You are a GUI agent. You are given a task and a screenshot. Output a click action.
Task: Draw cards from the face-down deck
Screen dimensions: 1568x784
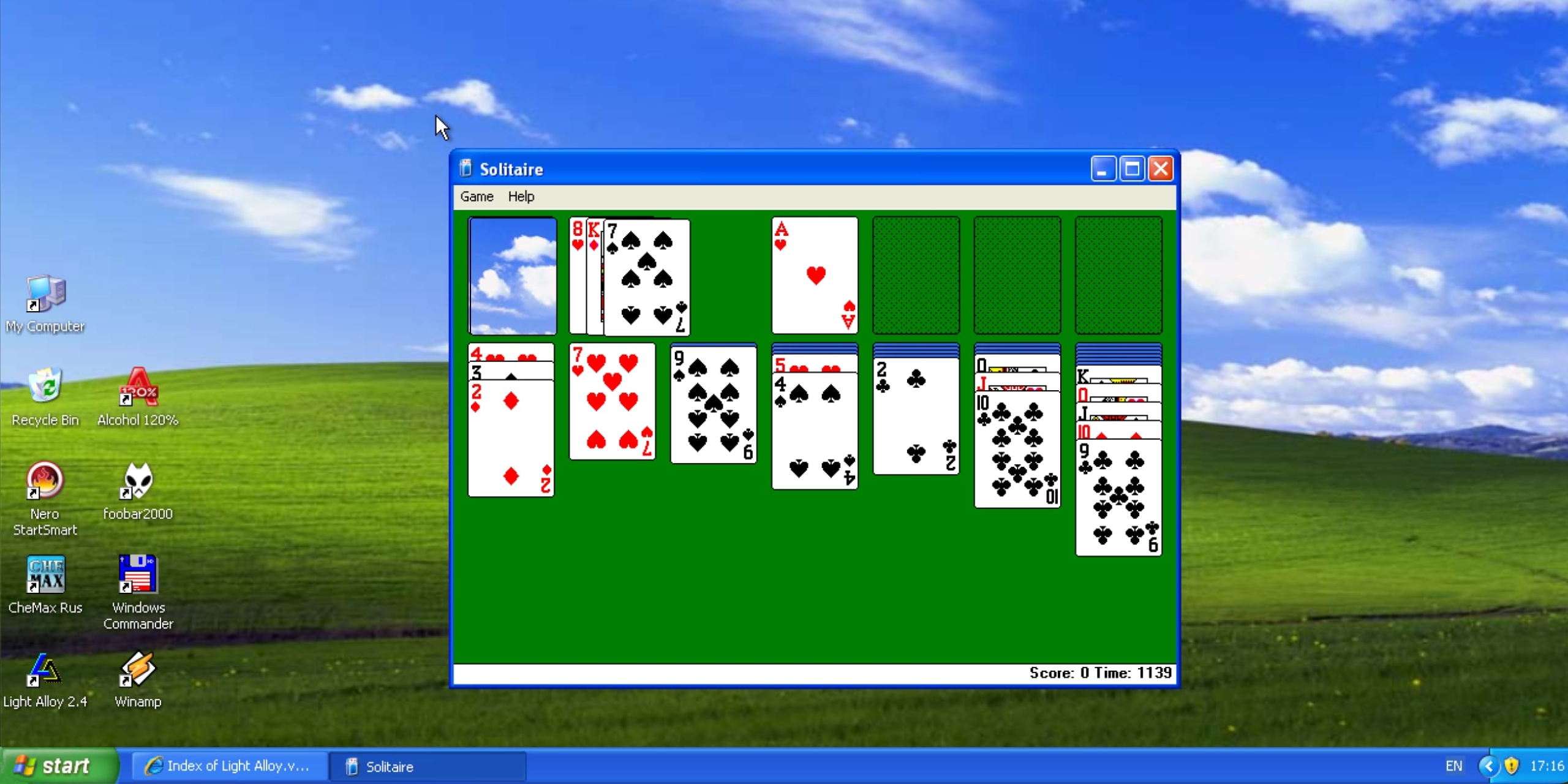[x=512, y=276]
